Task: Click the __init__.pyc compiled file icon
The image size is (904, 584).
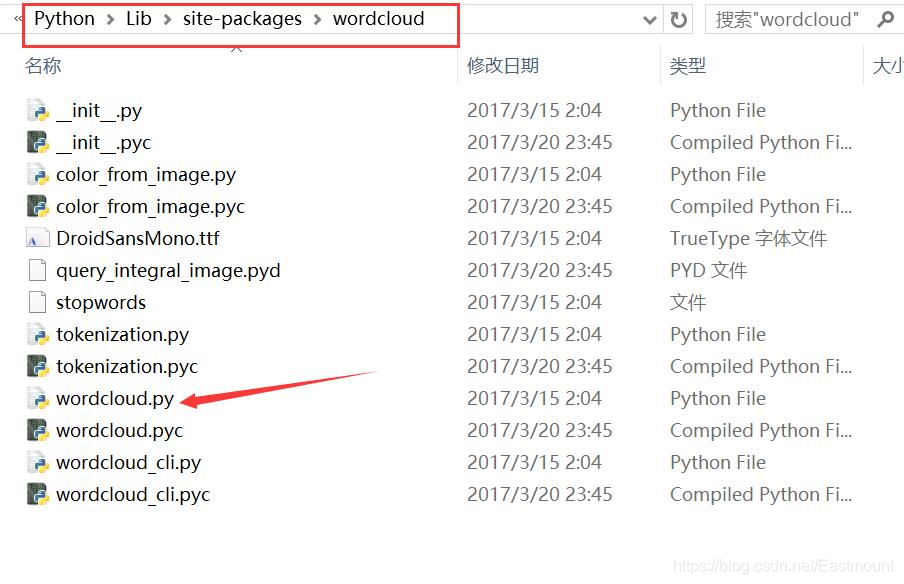Action: tap(37, 142)
